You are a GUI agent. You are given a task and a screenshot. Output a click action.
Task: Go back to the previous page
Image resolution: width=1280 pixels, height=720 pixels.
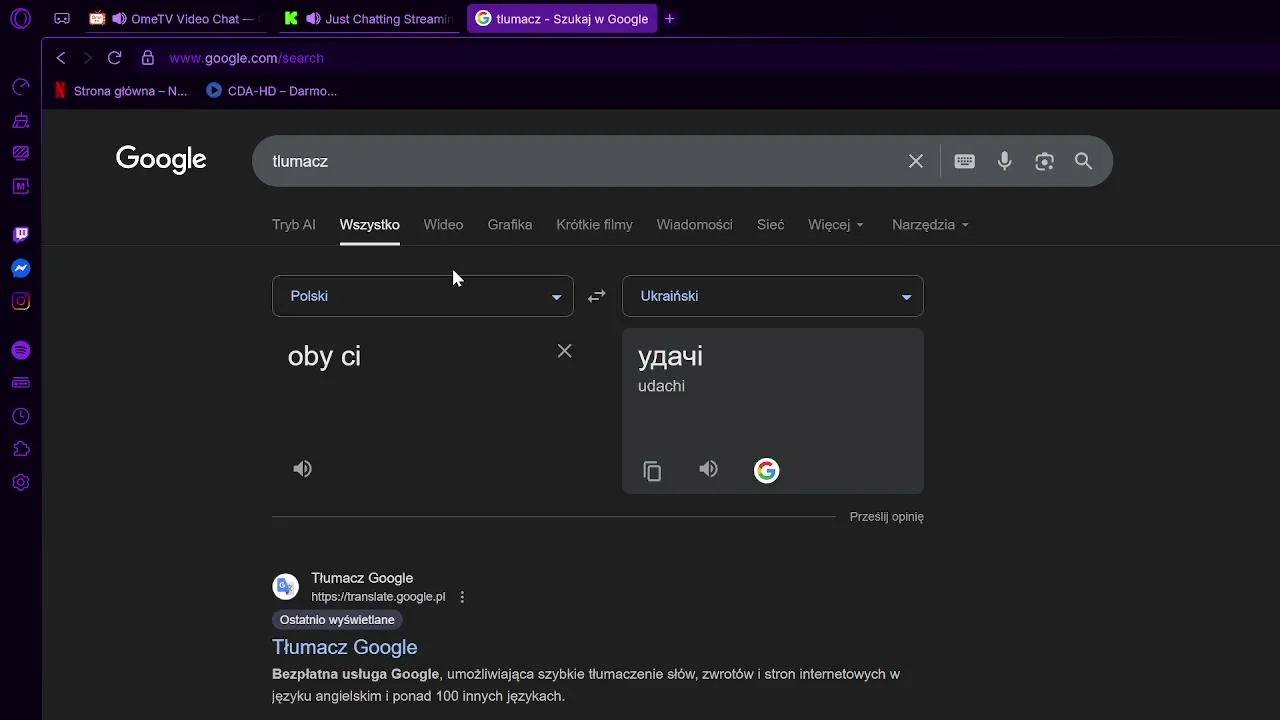pos(61,58)
